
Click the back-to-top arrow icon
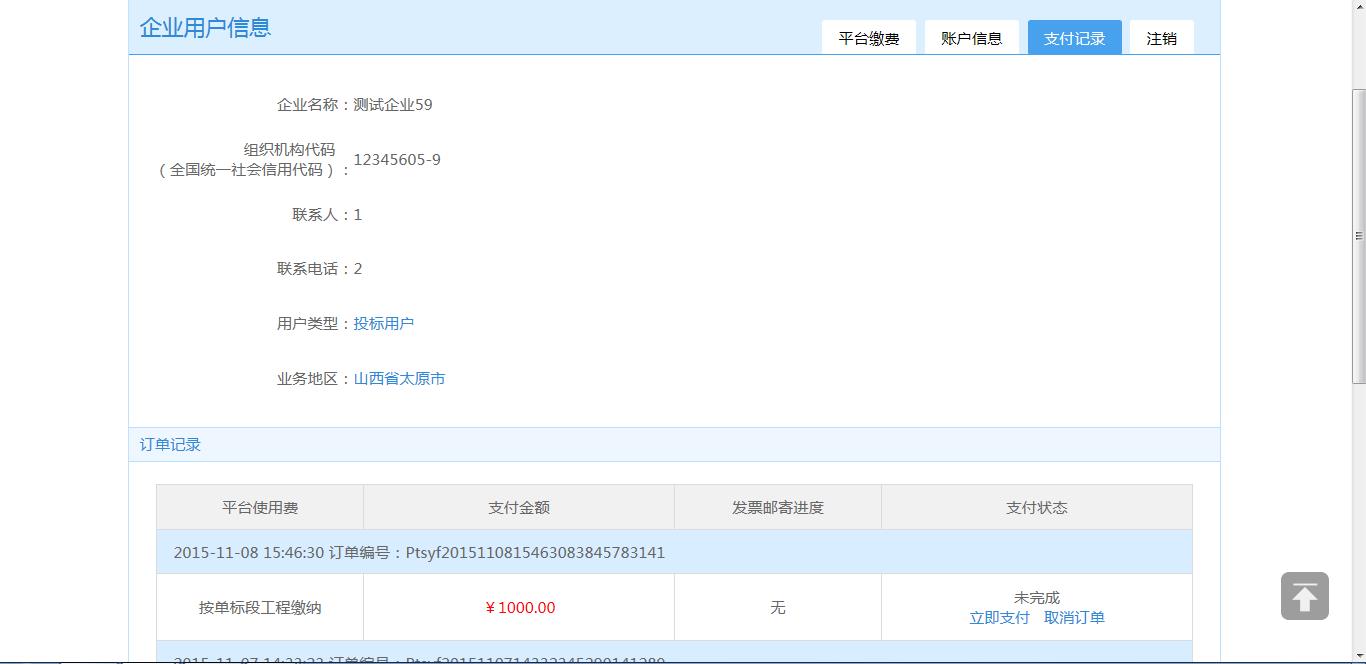click(x=1304, y=596)
